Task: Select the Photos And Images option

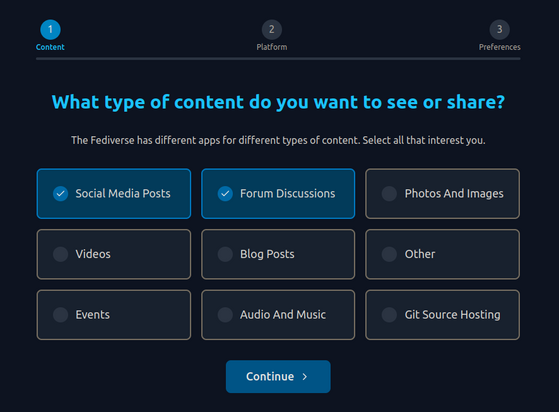Action: tap(442, 194)
